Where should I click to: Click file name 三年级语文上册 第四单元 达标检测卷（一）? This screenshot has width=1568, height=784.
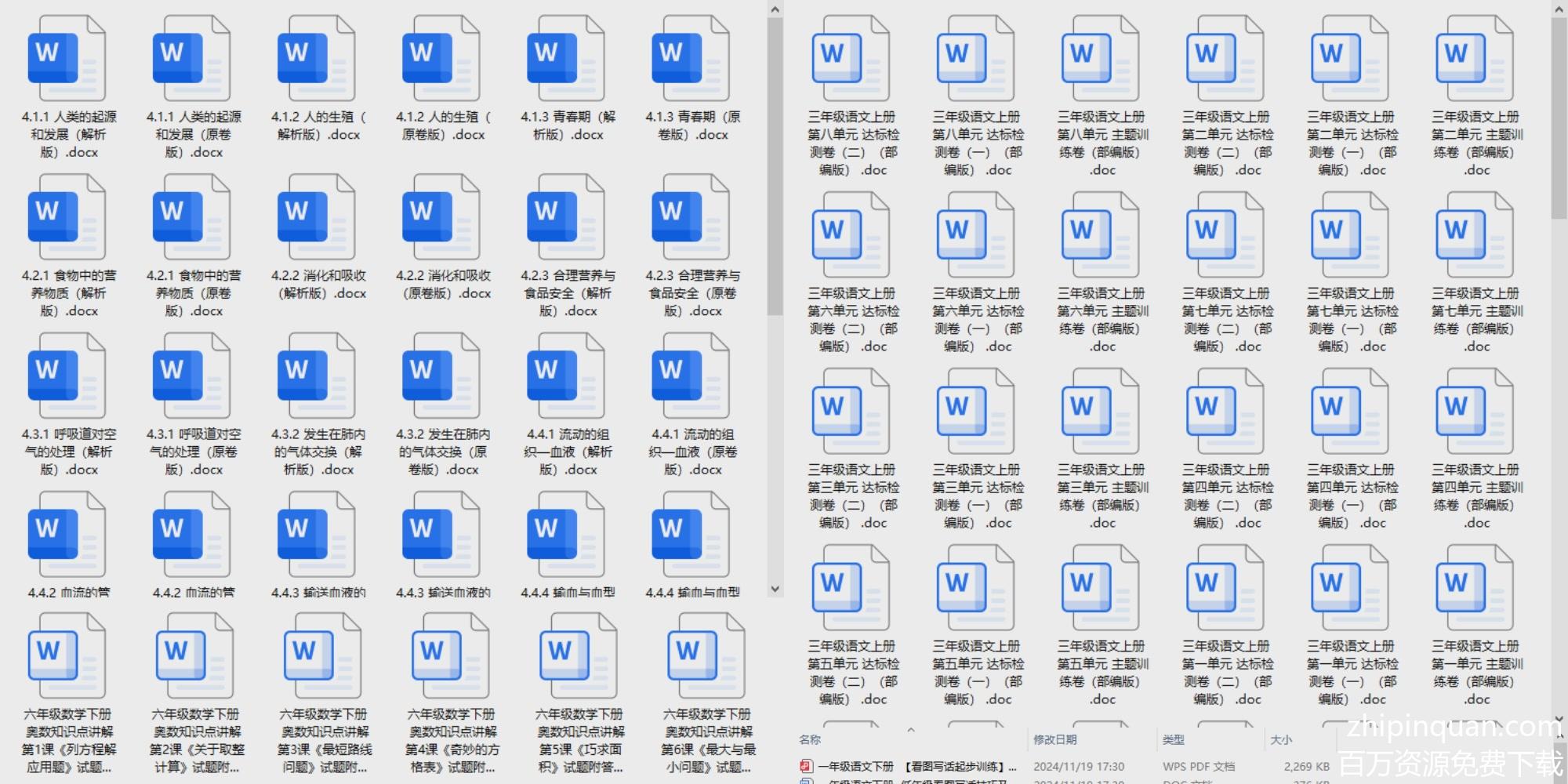tap(1352, 496)
